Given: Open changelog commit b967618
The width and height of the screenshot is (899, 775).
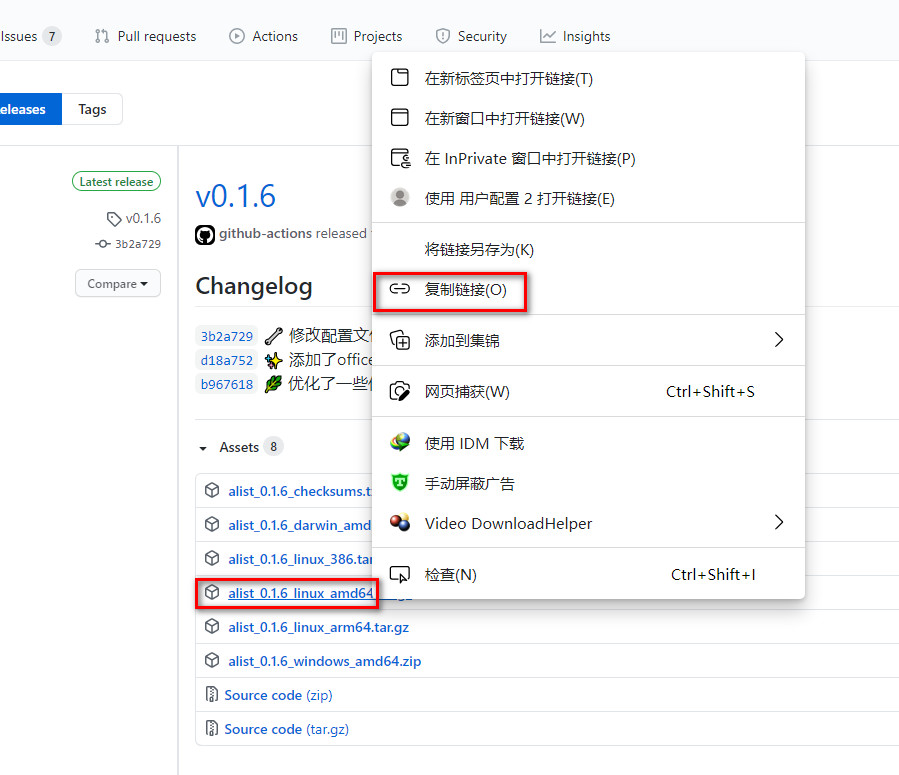Looking at the screenshot, I should tap(226, 384).
